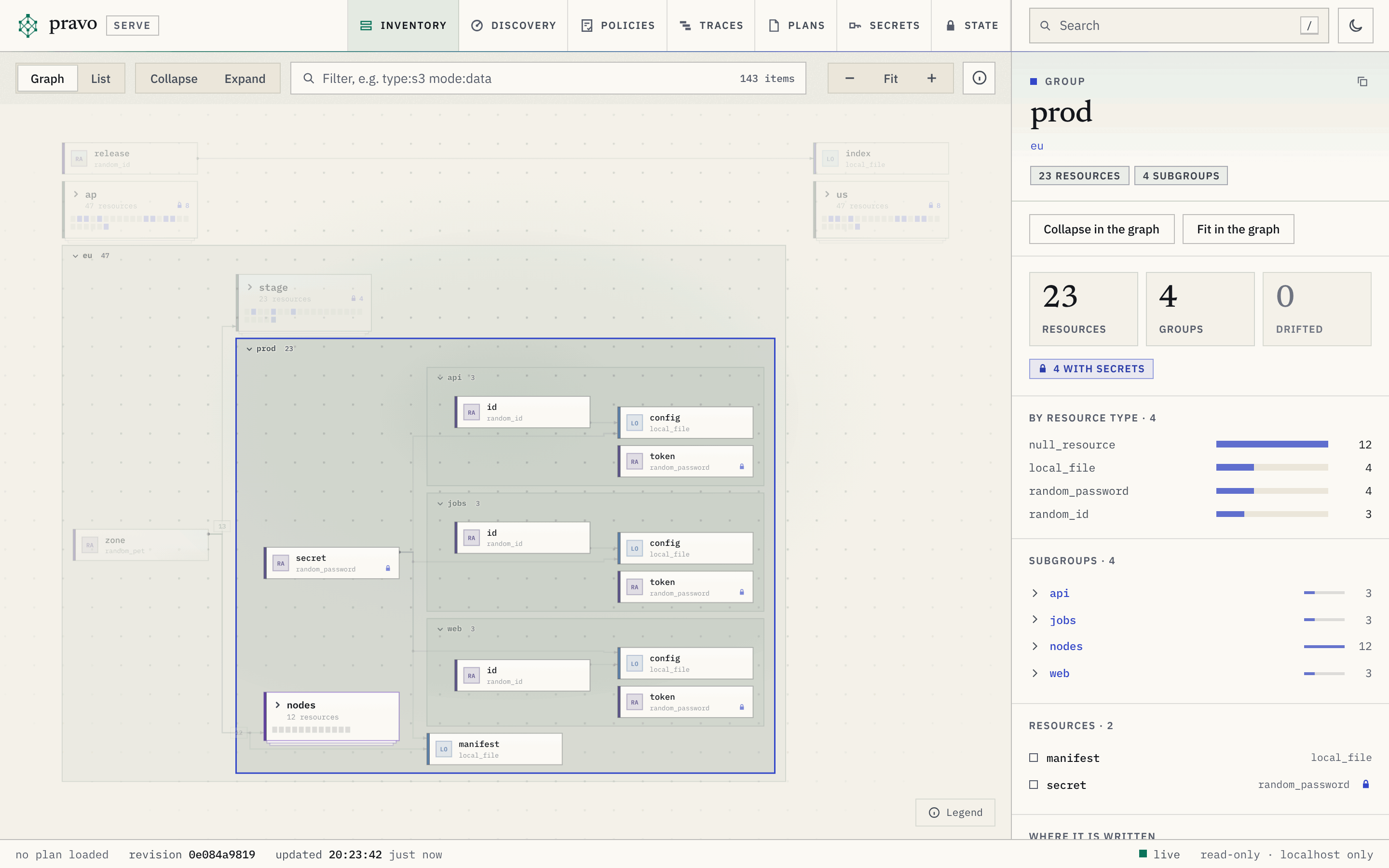Open the Policies tab
The width and height of the screenshot is (1389, 868).
[x=618, y=25]
